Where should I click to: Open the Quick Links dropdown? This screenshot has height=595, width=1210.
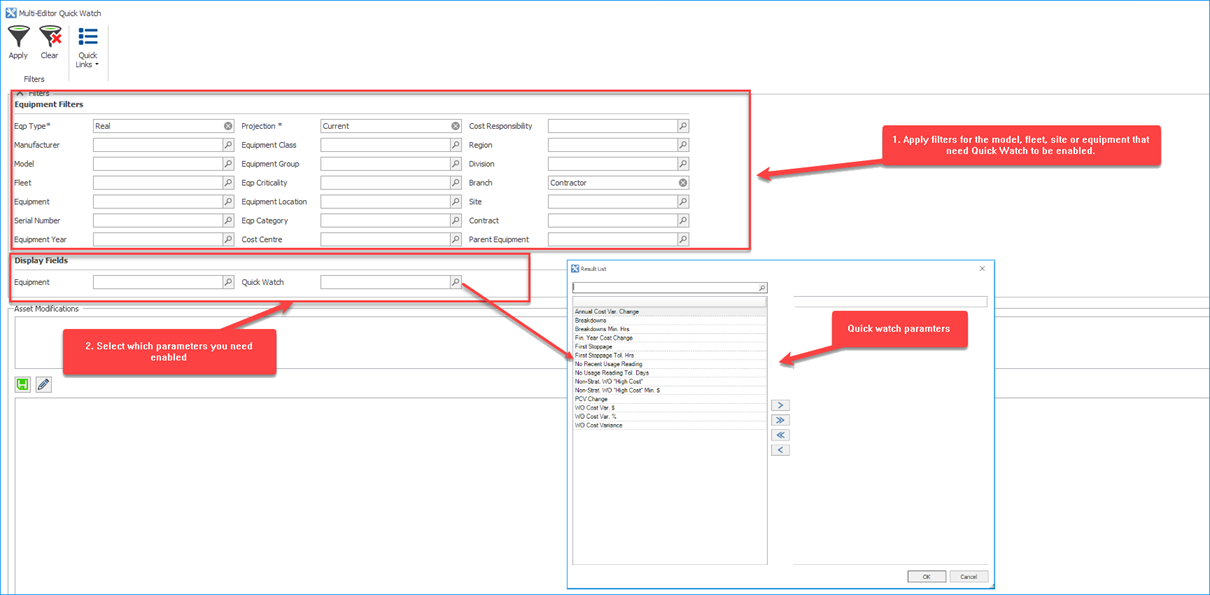click(x=88, y=47)
